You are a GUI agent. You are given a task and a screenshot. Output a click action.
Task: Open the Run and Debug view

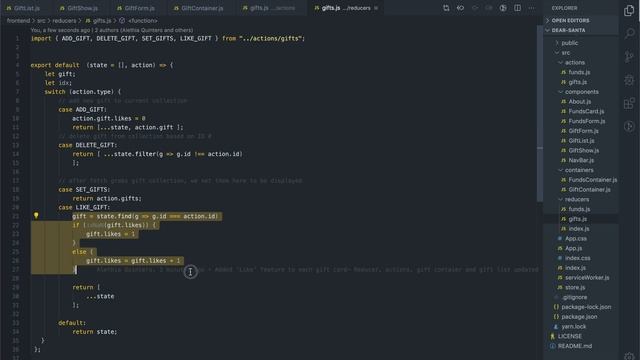[x=629, y=80]
